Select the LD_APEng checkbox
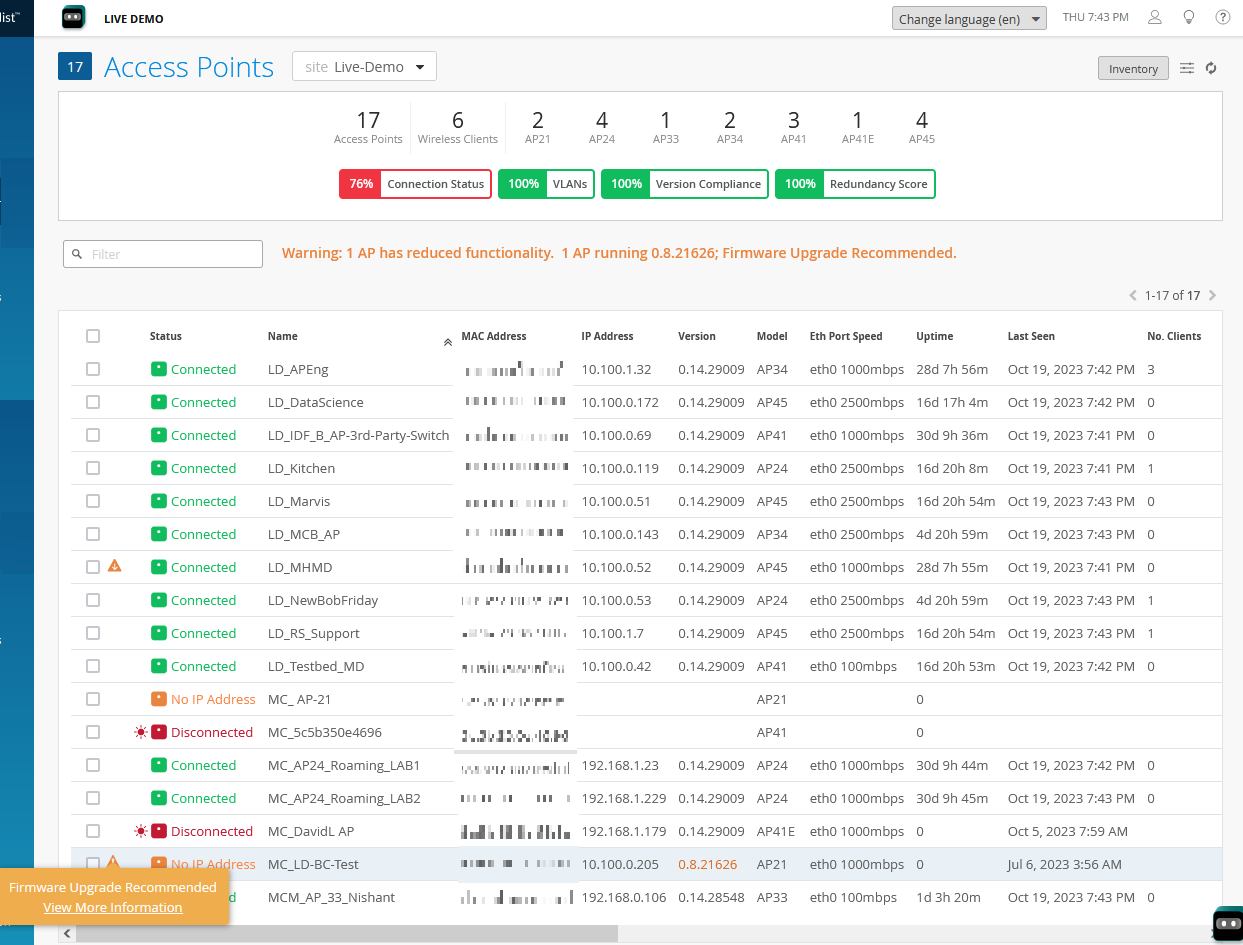This screenshot has height=945, width=1243. click(93, 369)
